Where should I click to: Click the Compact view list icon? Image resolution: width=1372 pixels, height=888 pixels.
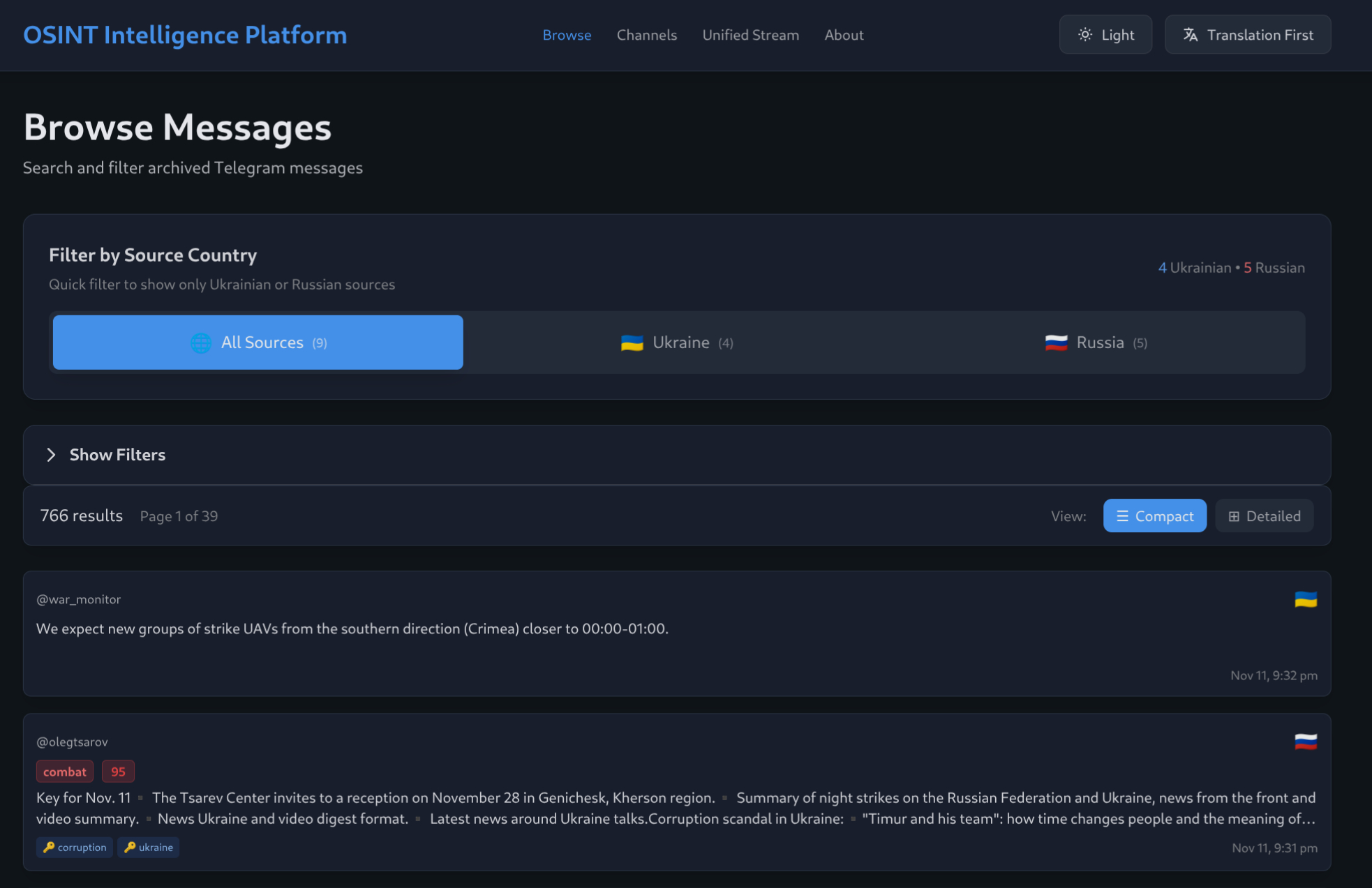[x=1122, y=516]
